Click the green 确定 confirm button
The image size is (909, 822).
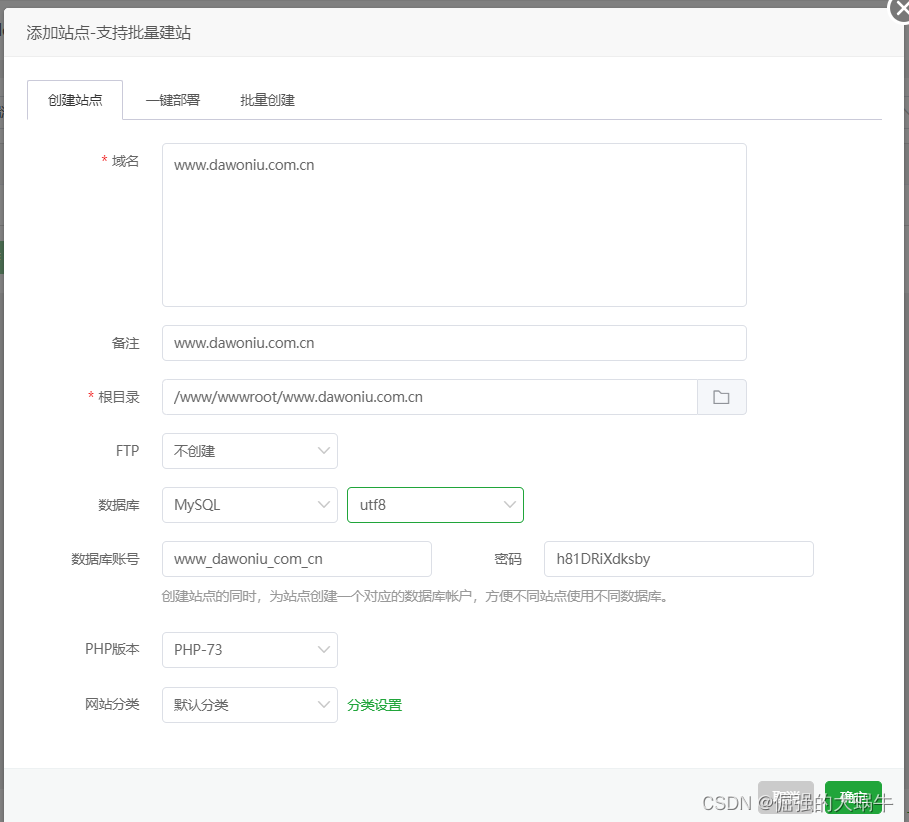click(853, 797)
